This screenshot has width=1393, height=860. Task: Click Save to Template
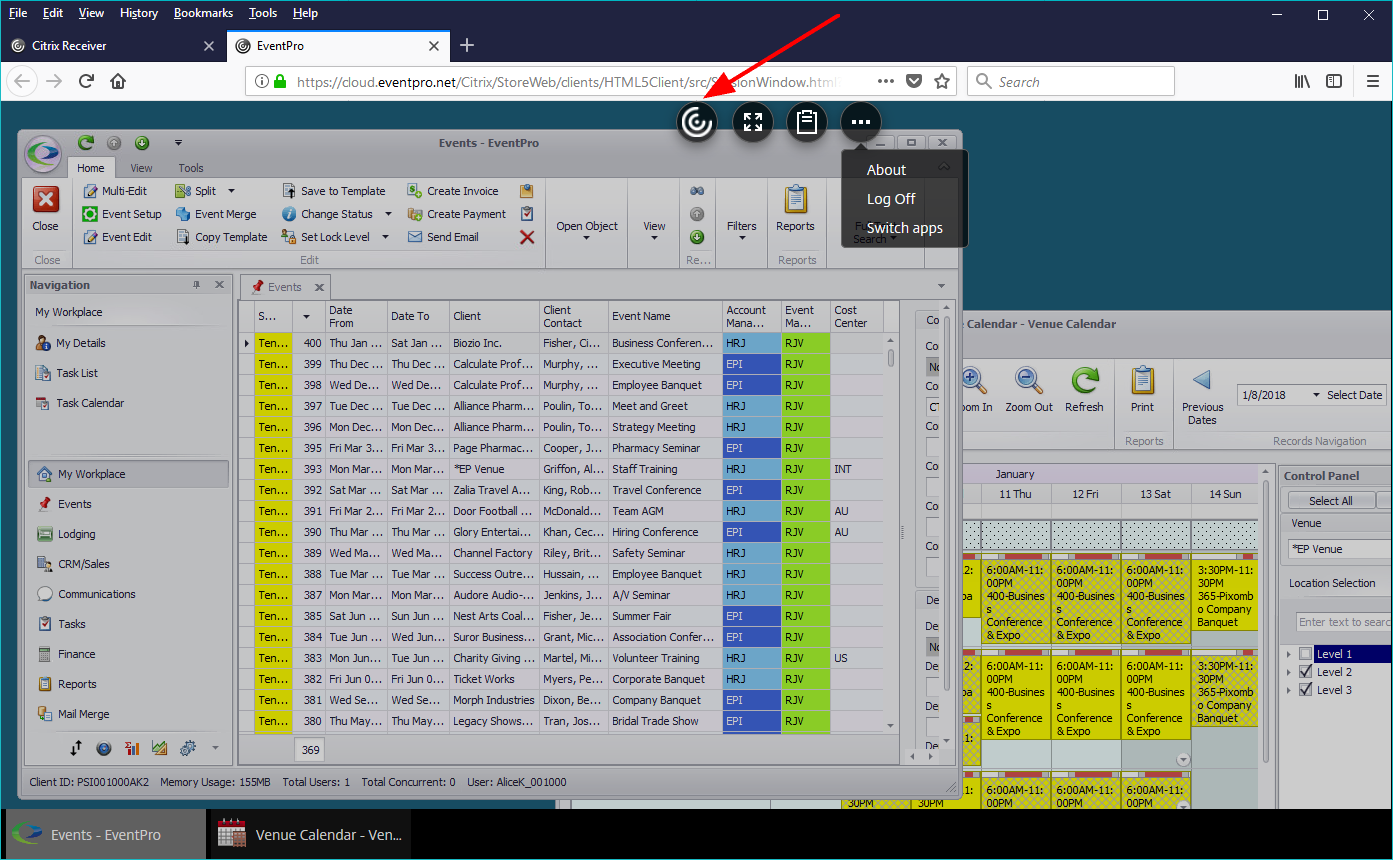333,191
